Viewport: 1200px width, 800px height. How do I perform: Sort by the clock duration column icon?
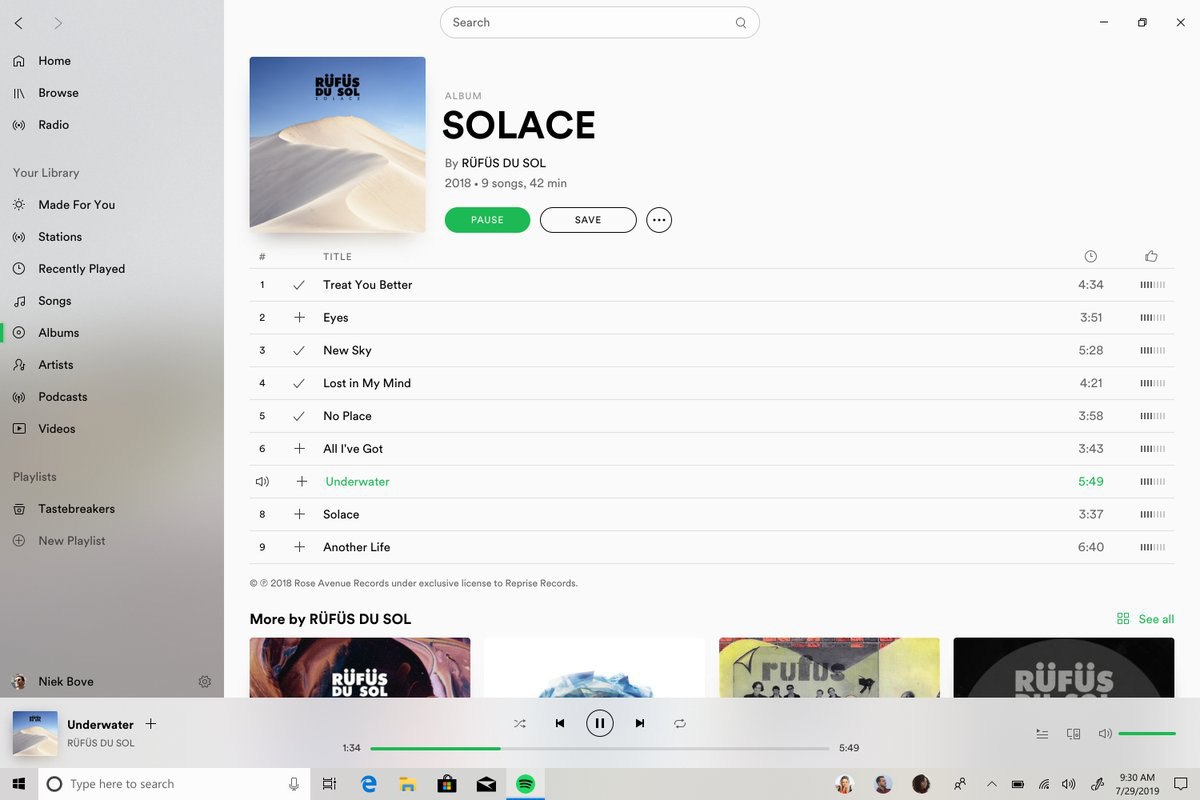(1091, 257)
